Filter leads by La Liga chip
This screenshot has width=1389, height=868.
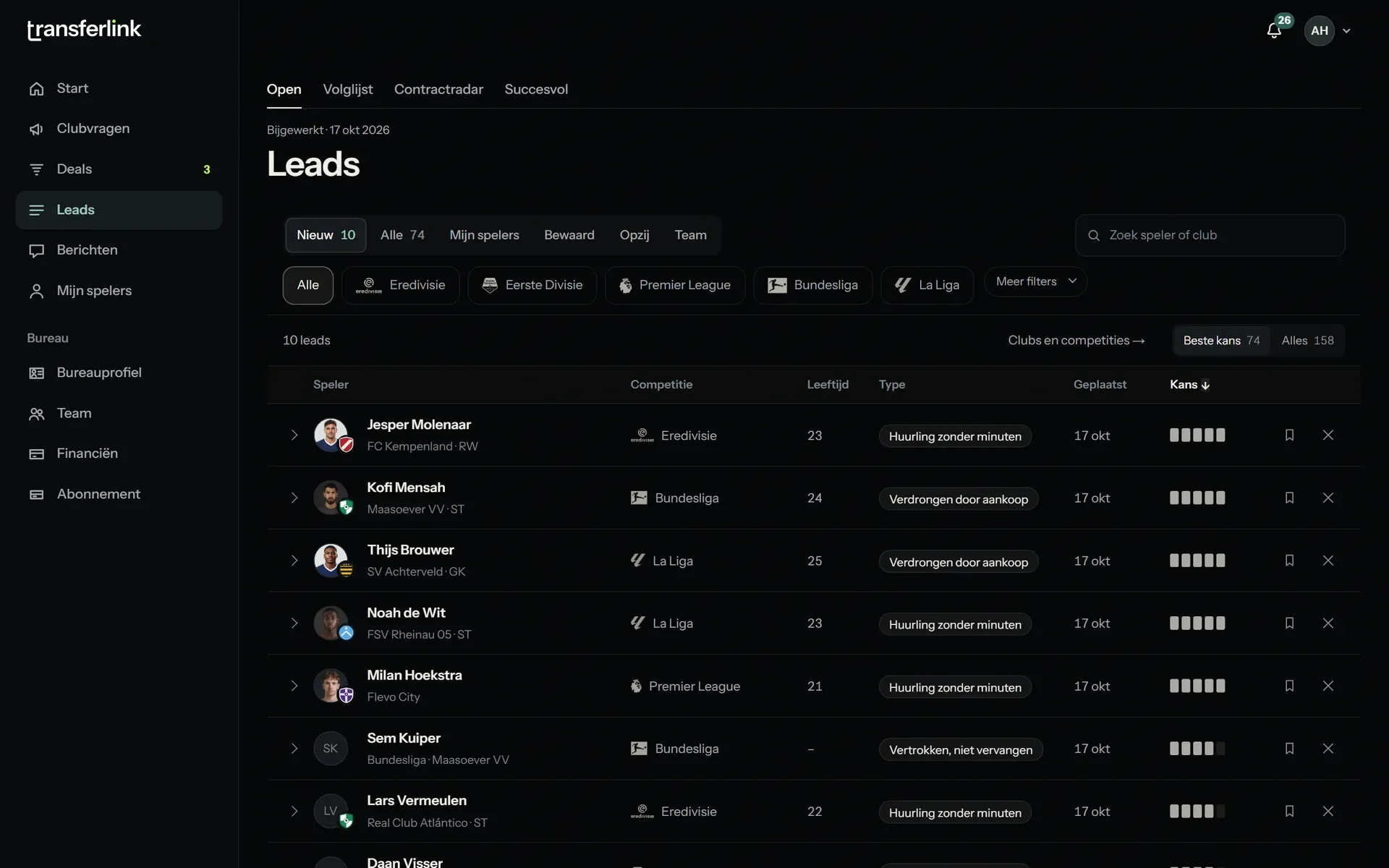927,285
